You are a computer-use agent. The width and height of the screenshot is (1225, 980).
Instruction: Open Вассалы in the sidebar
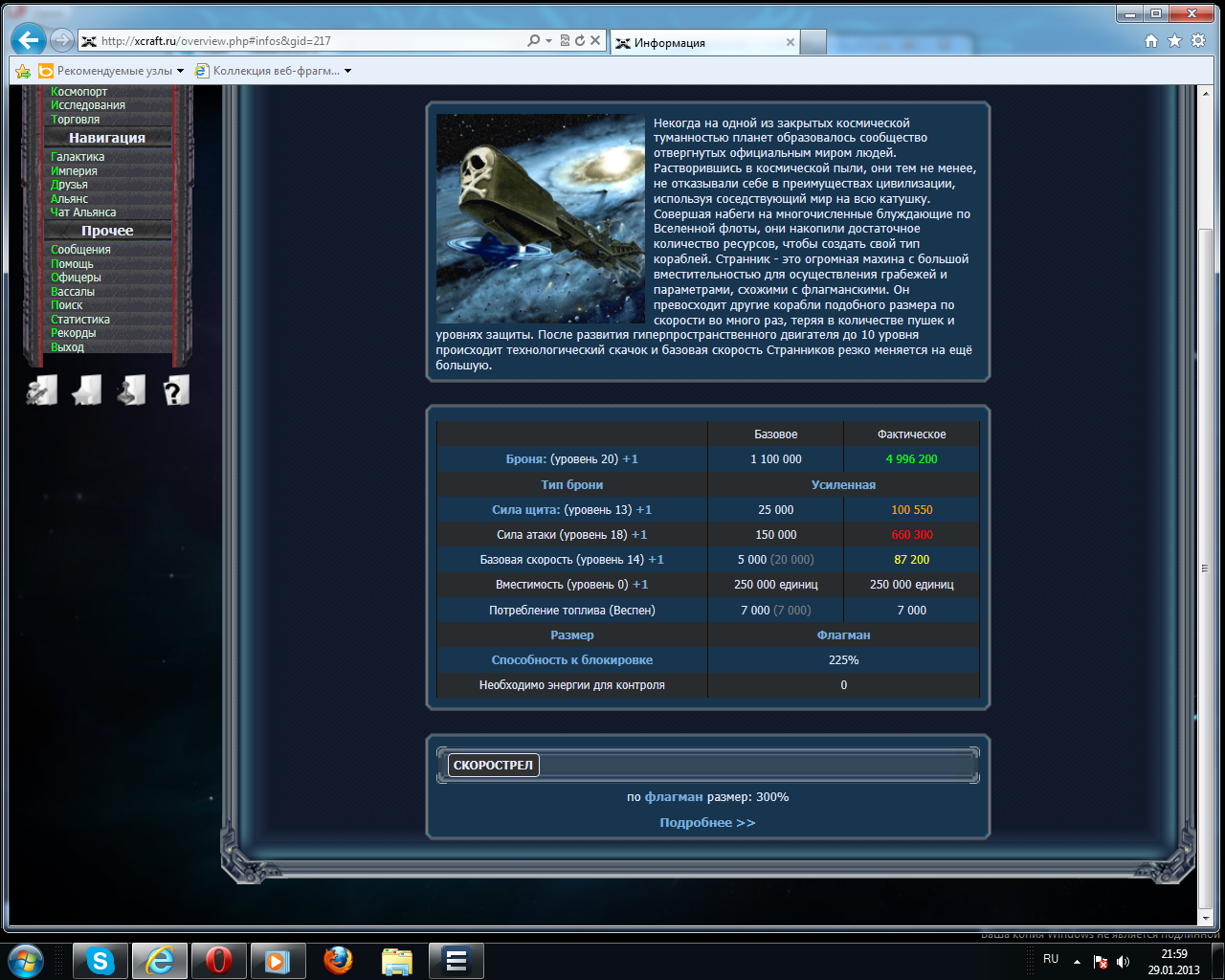click(x=72, y=292)
